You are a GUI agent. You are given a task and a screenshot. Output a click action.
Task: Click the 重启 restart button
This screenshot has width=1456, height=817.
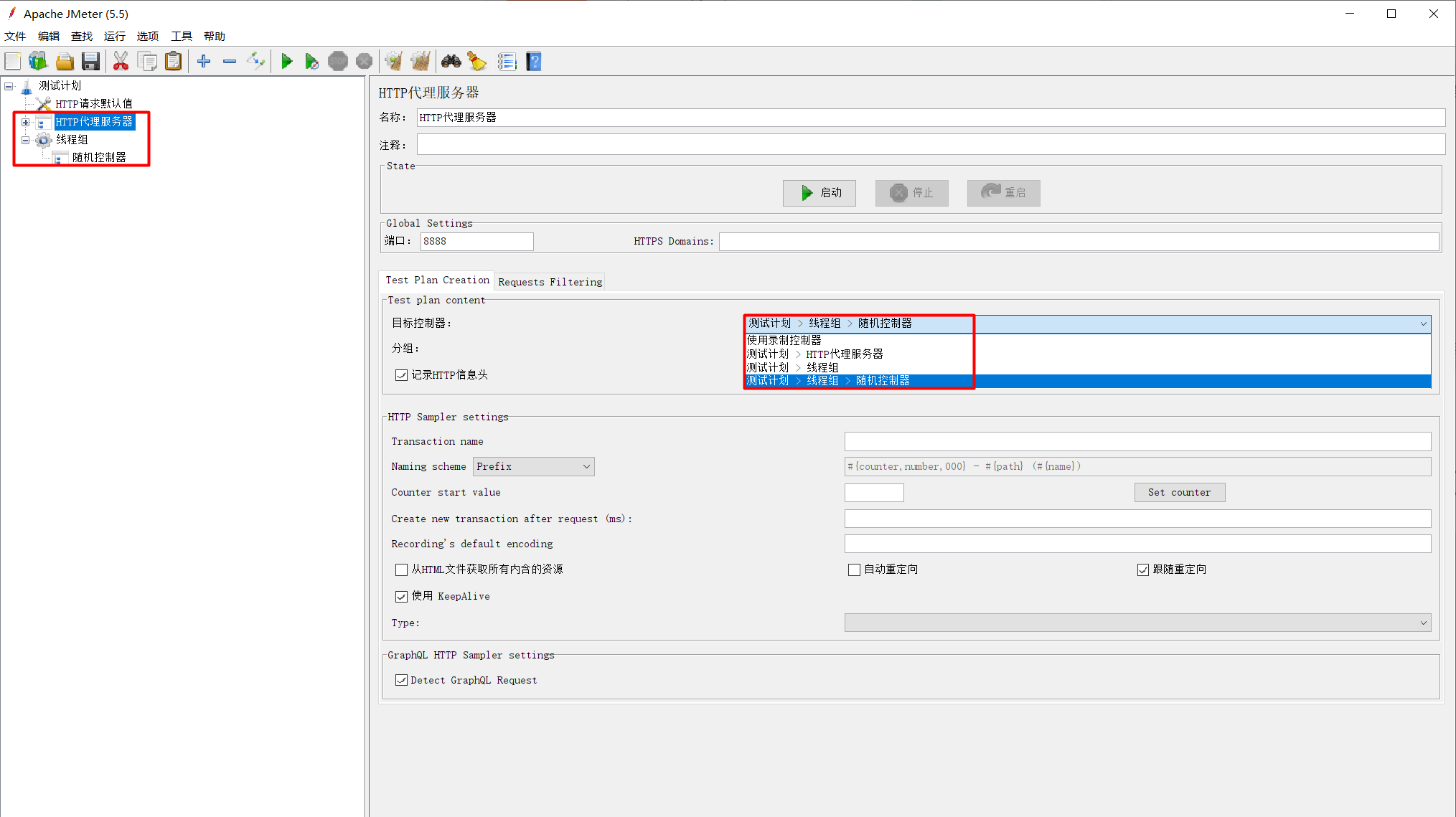pyautogui.click(x=1003, y=193)
